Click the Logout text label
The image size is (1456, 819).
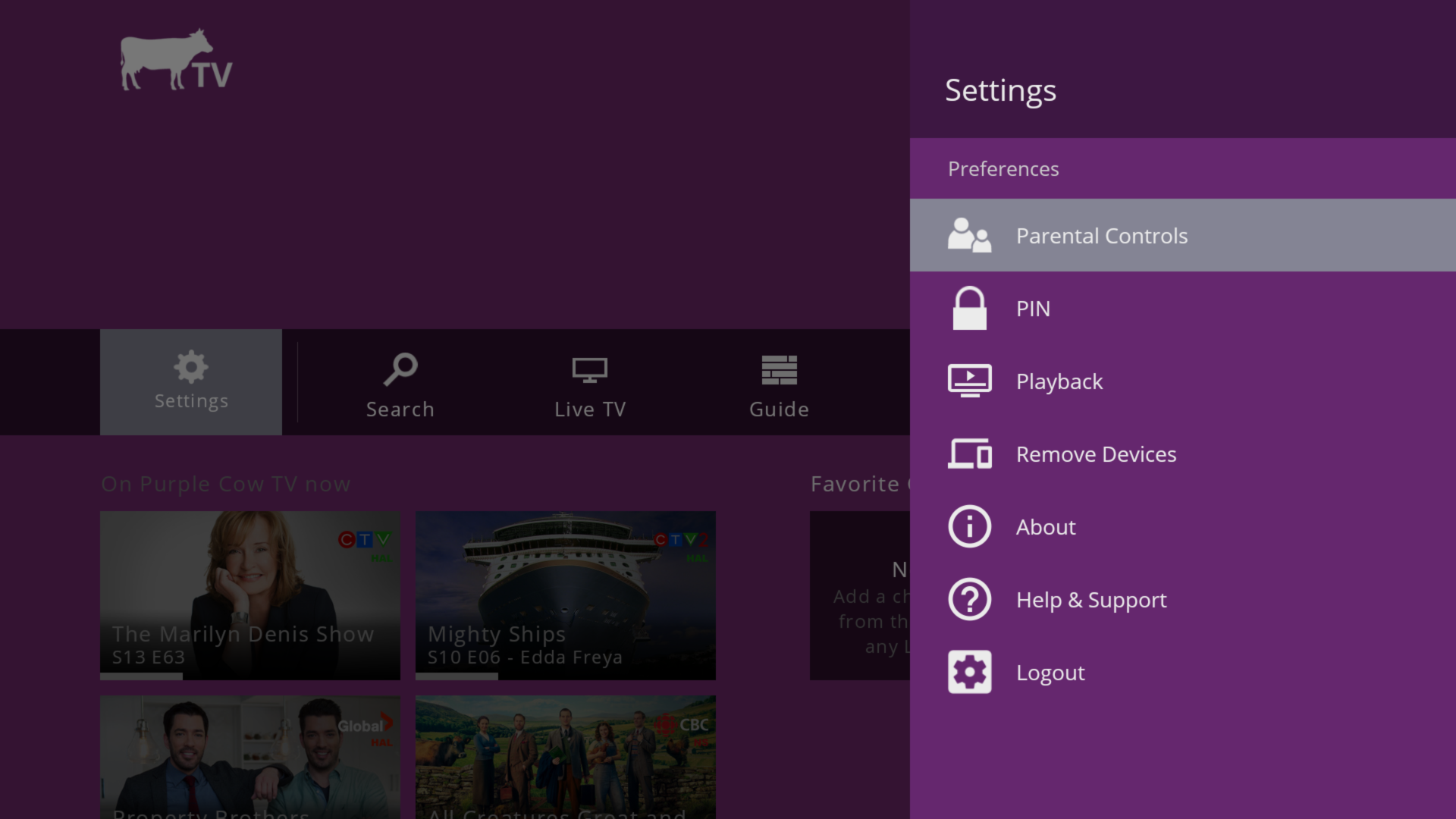pos(1050,673)
